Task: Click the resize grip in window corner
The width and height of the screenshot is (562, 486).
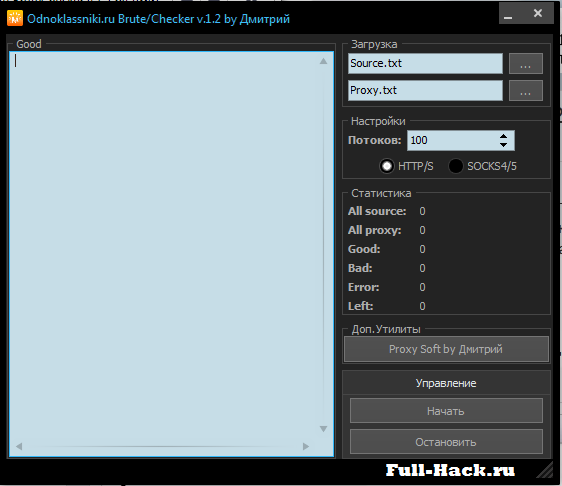Action: click(x=545, y=470)
